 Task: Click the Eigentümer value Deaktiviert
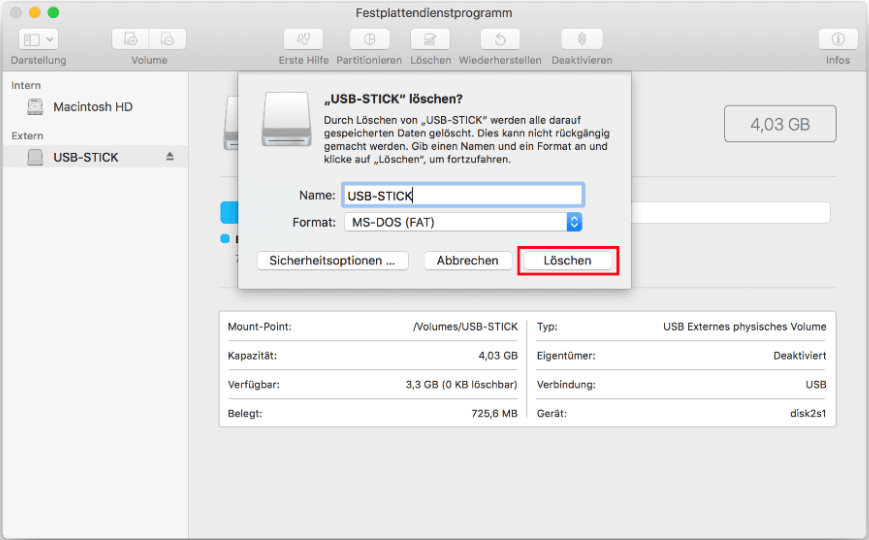(800, 356)
